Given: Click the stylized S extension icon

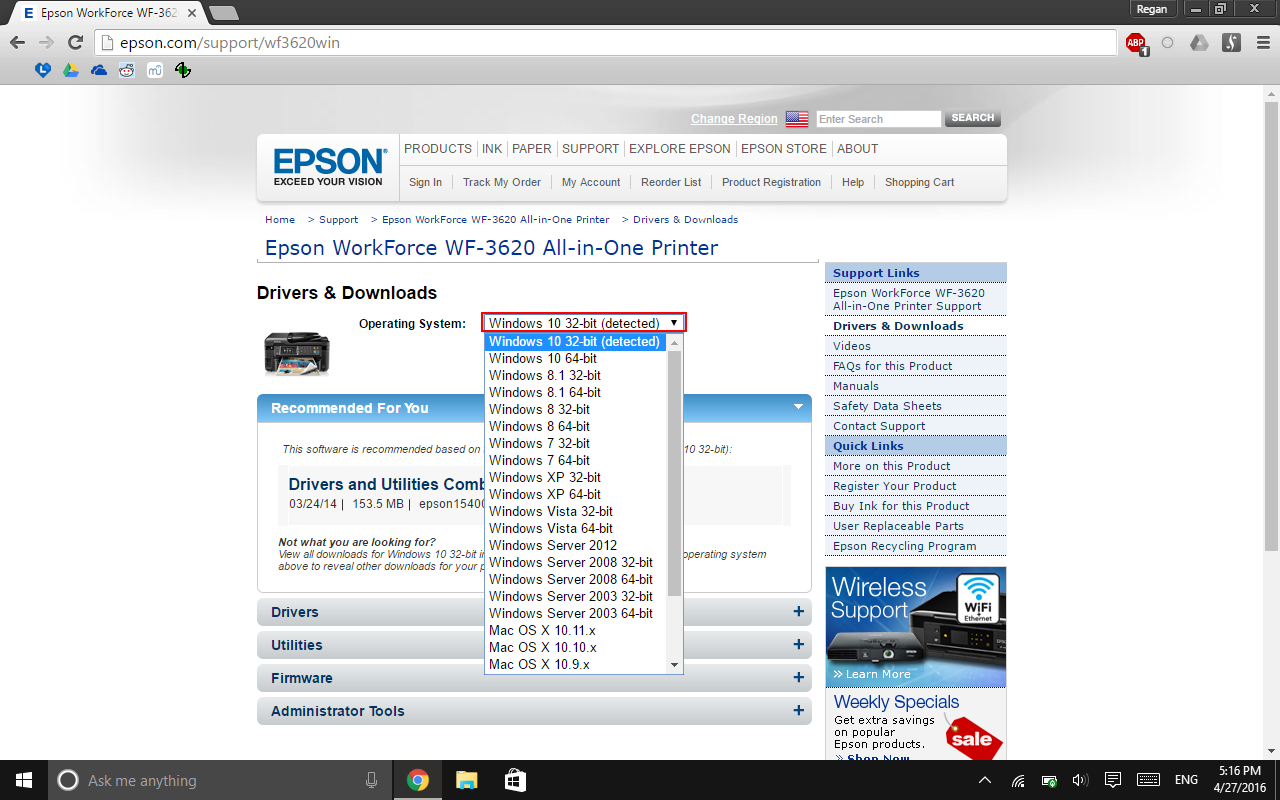Looking at the screenshot, I should (1232, 43).
